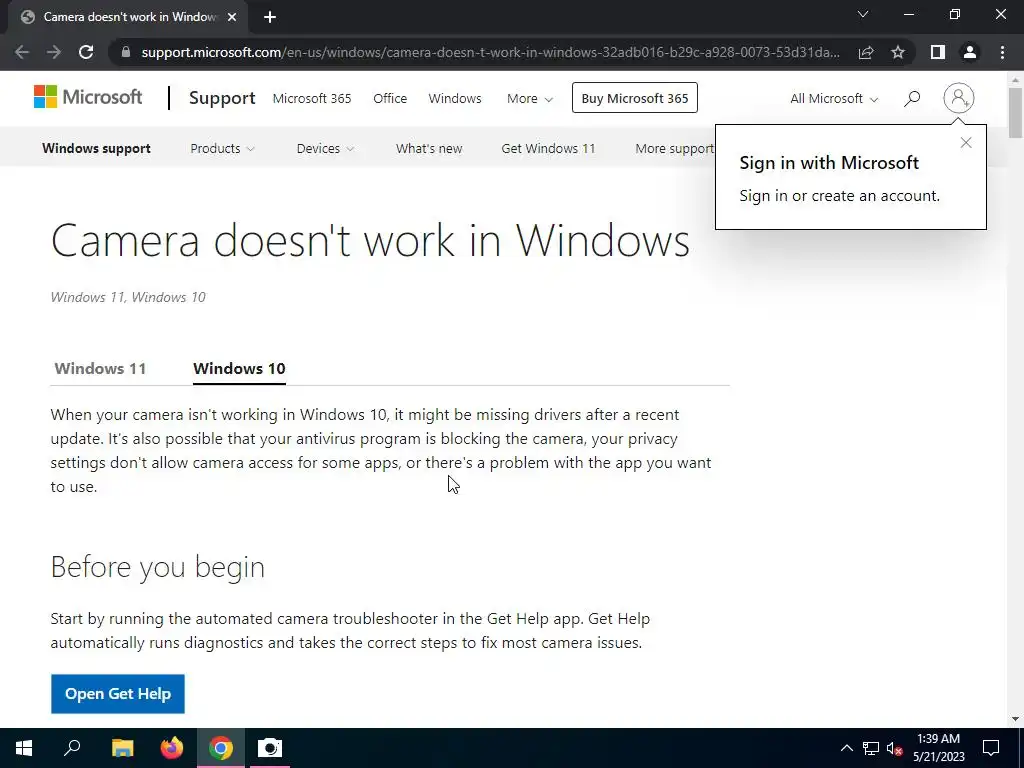Click 'Windows 11, Windows 10' applies-to text
The height and width of the screenshot is (768, 1024).
[128, 297]
